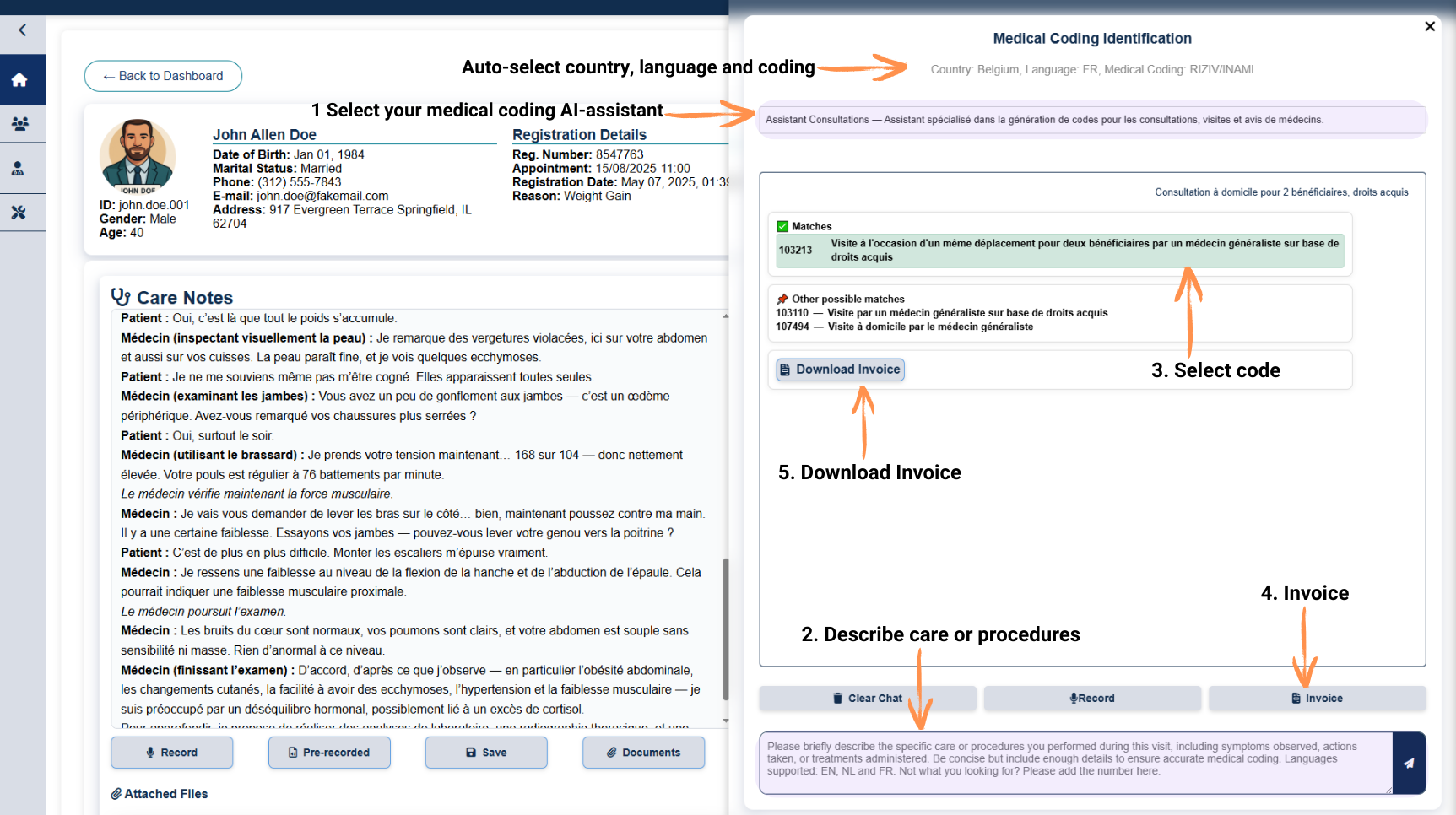The image size is (1456, 815).
Task: Choose alternative code 107494
Action: pos(904,327)
